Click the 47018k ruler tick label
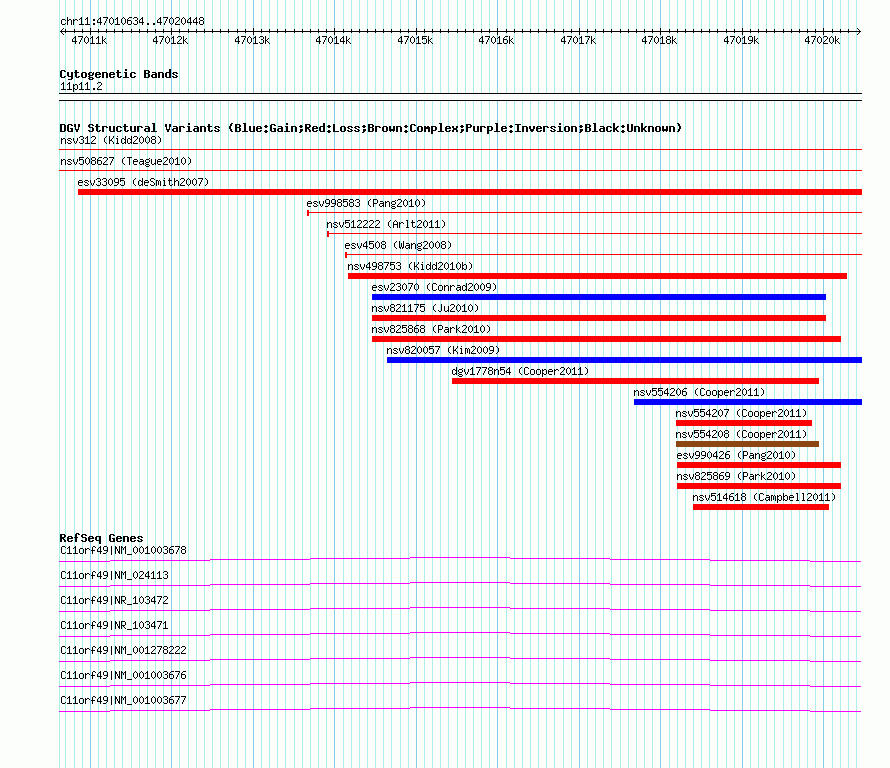 click(x=659, y=40)
